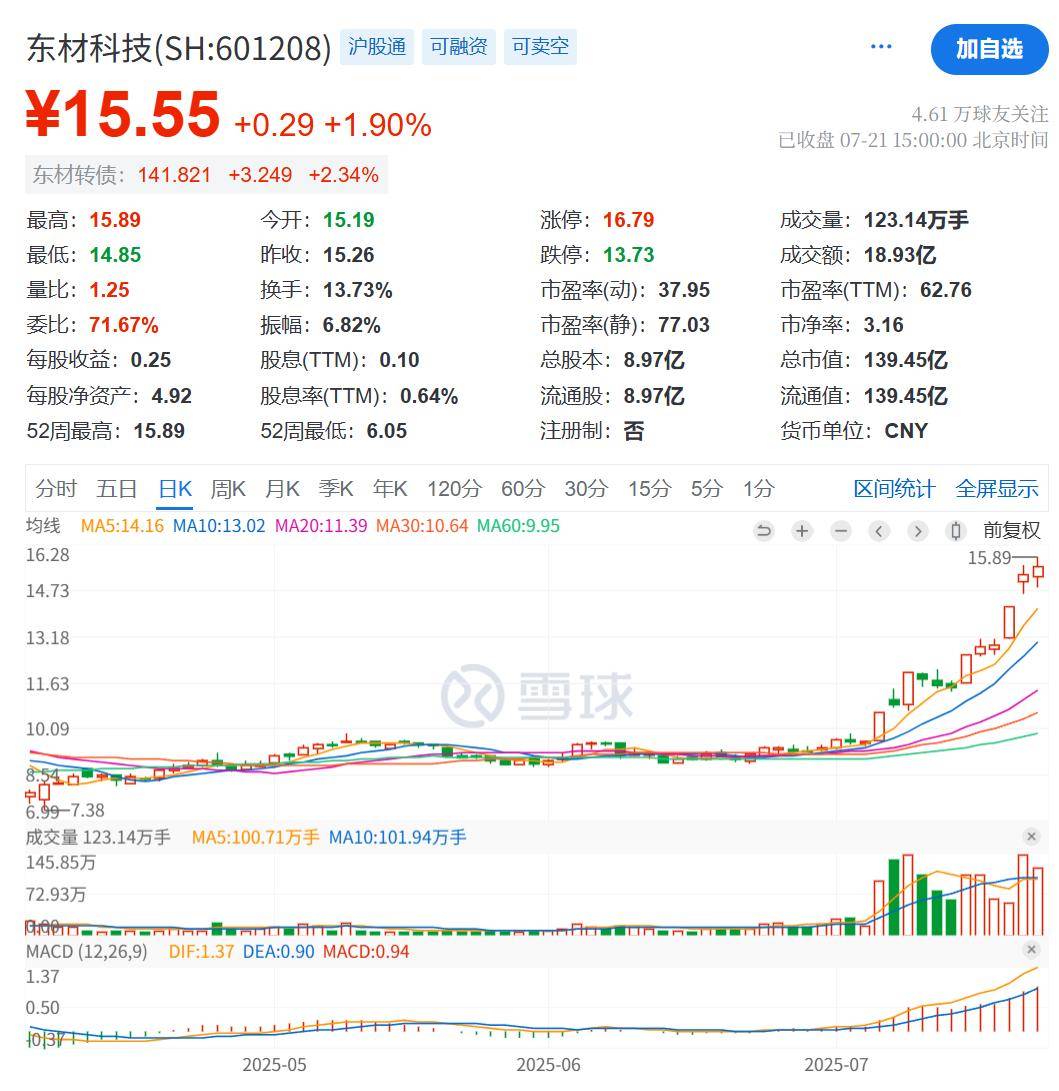The image size is (1059, 1091).
Task: Zoom out the K-line chart with minus icon
Action: (841, 532)
